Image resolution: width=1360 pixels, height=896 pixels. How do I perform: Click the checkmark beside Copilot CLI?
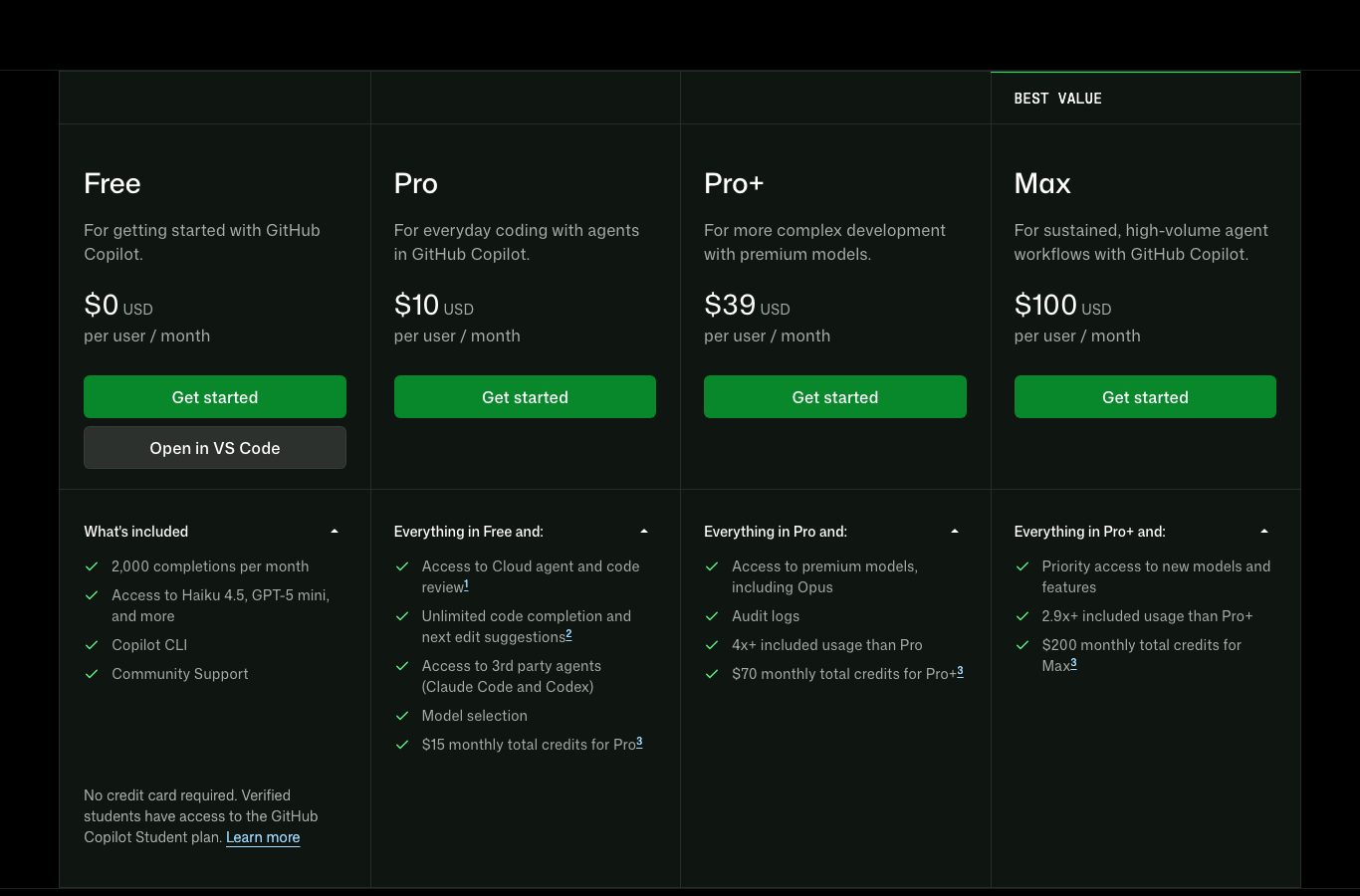point(92,645)
